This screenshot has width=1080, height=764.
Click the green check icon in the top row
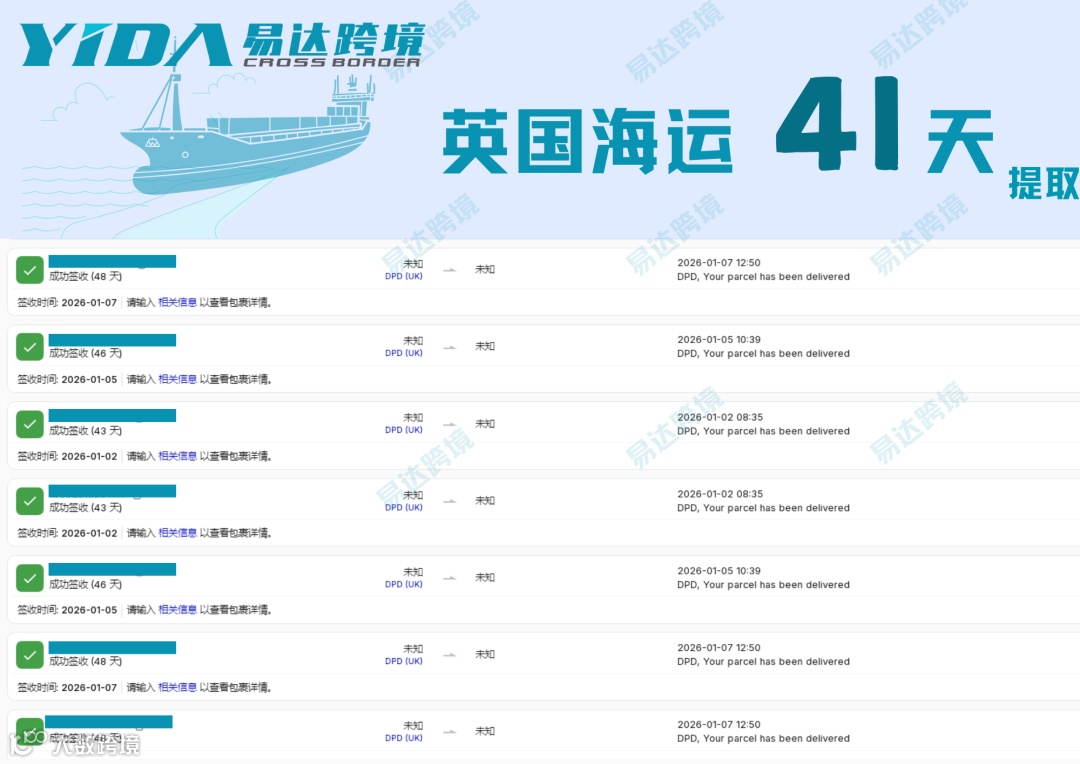point(30,270)
